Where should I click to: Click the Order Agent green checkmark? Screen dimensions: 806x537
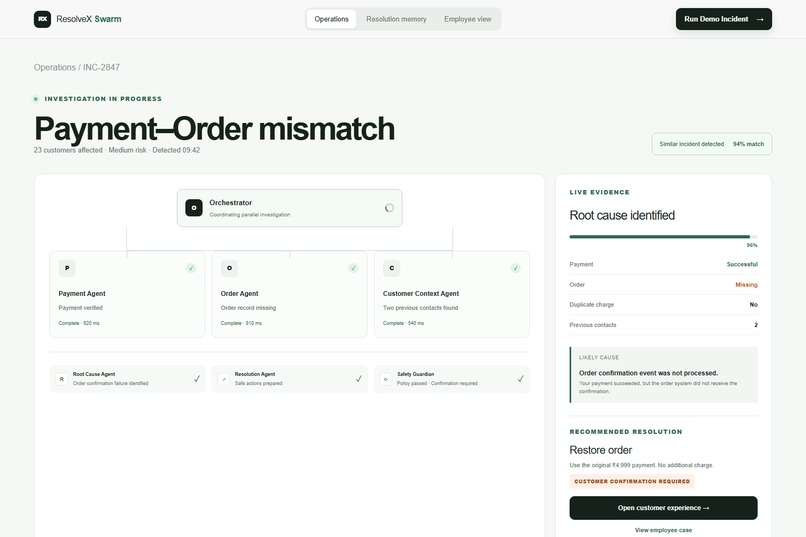point(353,268)
